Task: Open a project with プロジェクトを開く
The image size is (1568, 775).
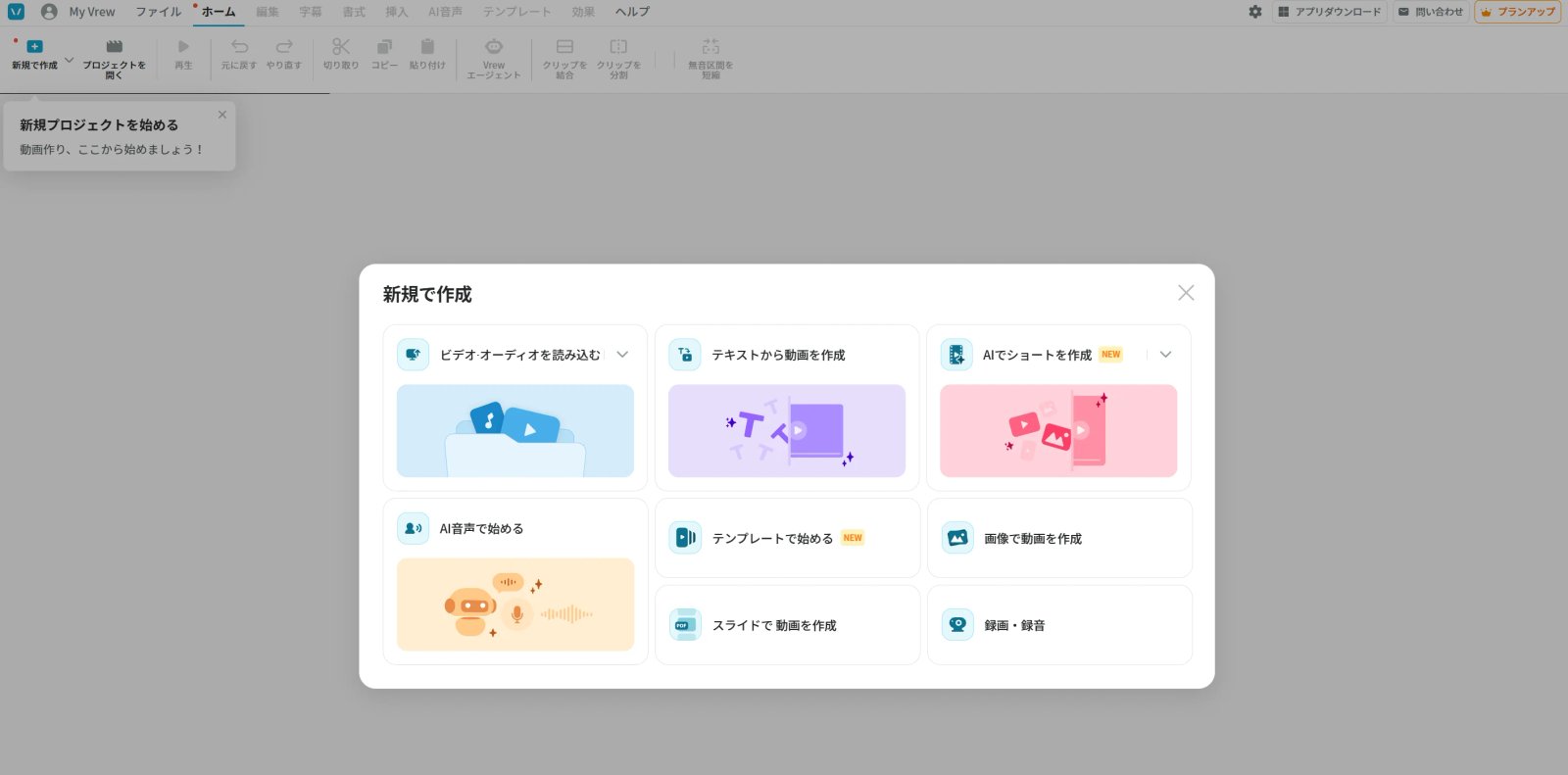Action: (114, 58)
